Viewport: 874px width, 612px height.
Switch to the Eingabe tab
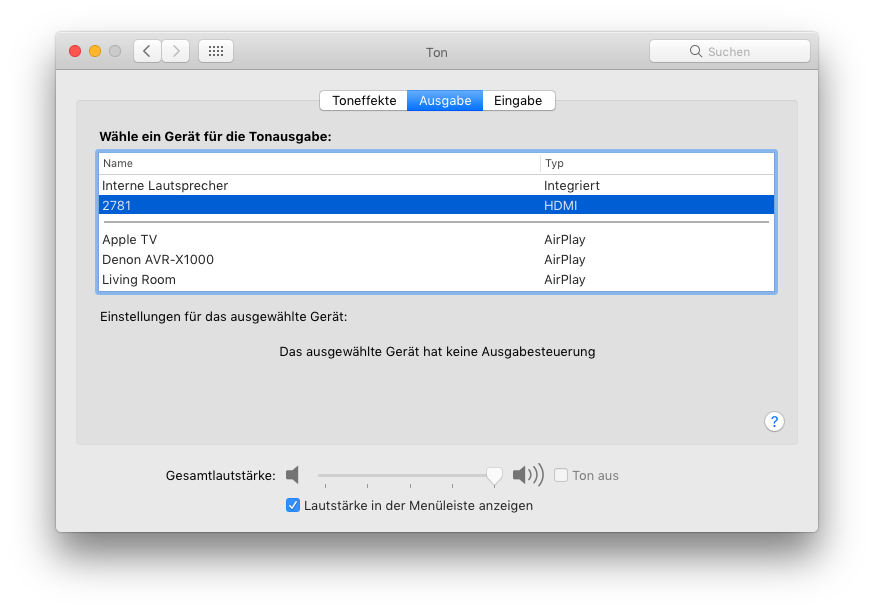pos(518,100)
